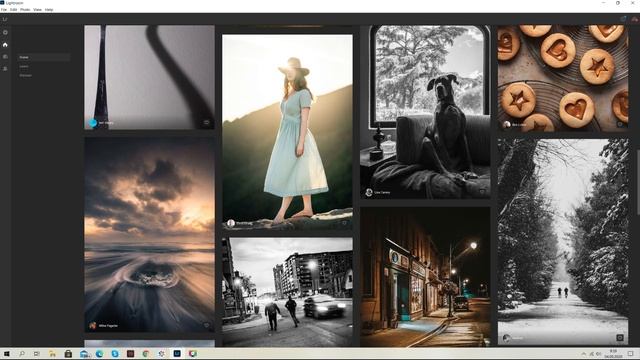Click the corner icon on the dog photo
Screen dimensions: 640x360
point(482,191)
